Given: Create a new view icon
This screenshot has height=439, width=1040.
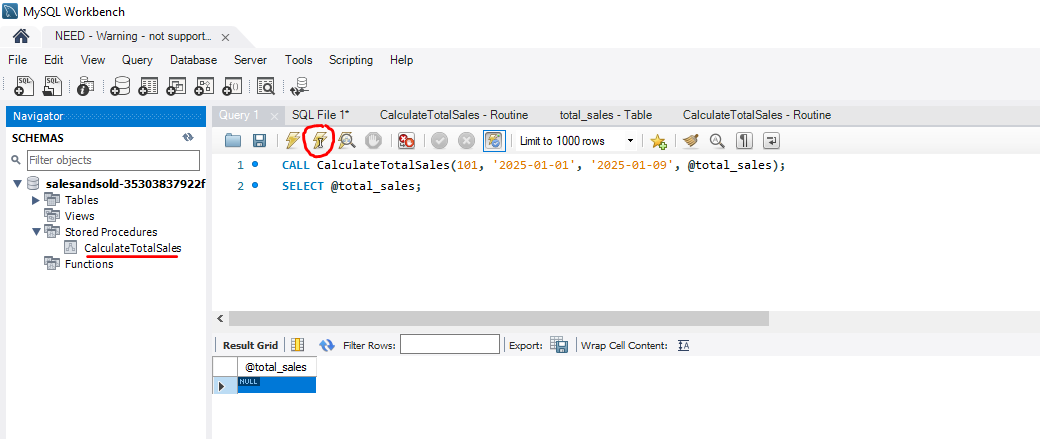Looking at the screenshot, I should tap(176, 86).
